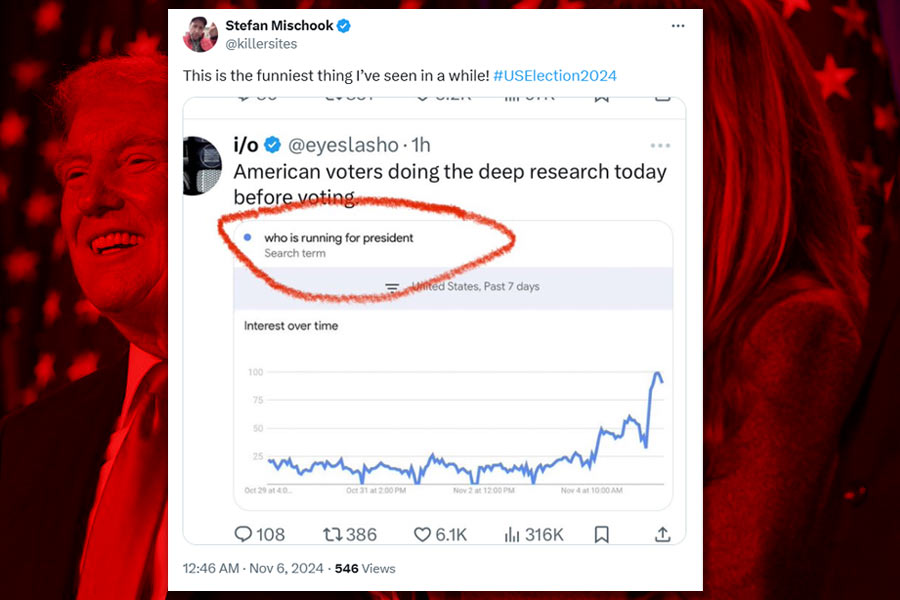The width and height of the screenshot is (900, 600).
Task: Bookmark the quoted i/o post
Action: [x=601, y=535]
